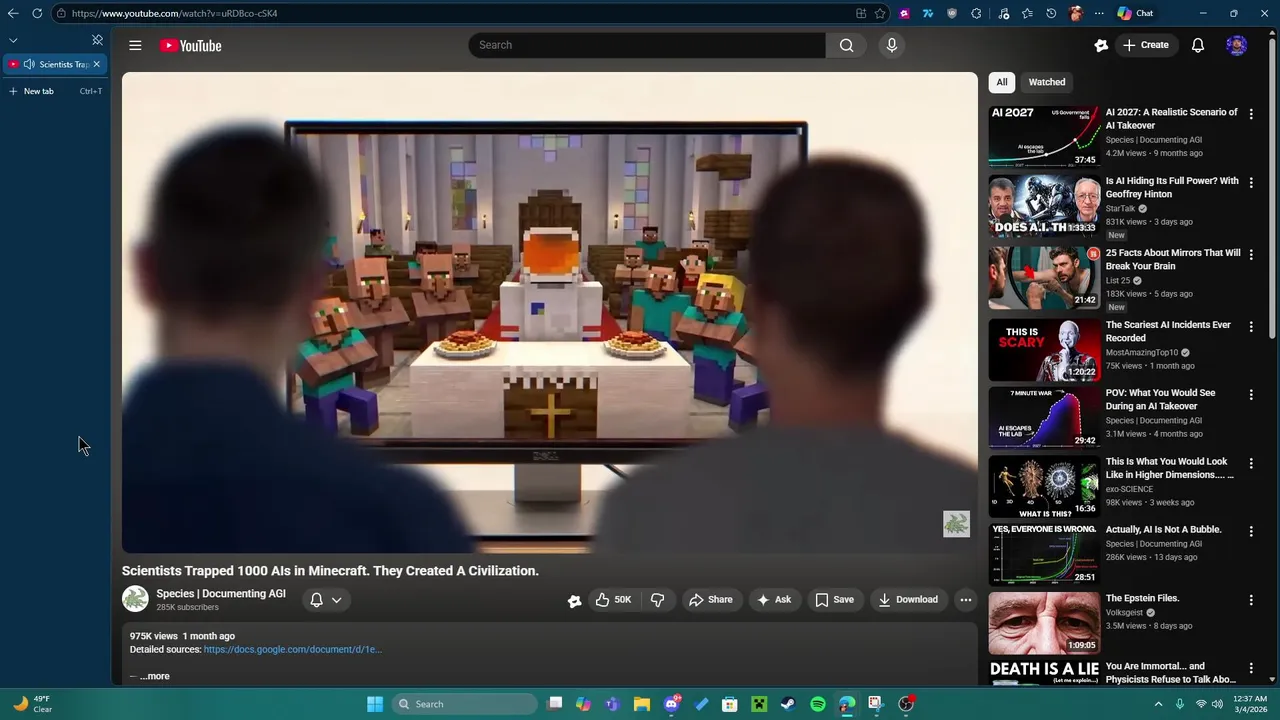Open Discord from the taskbar
This screenshot has height=720, width=1280.
pyautogui.click(x=672, y=704)
